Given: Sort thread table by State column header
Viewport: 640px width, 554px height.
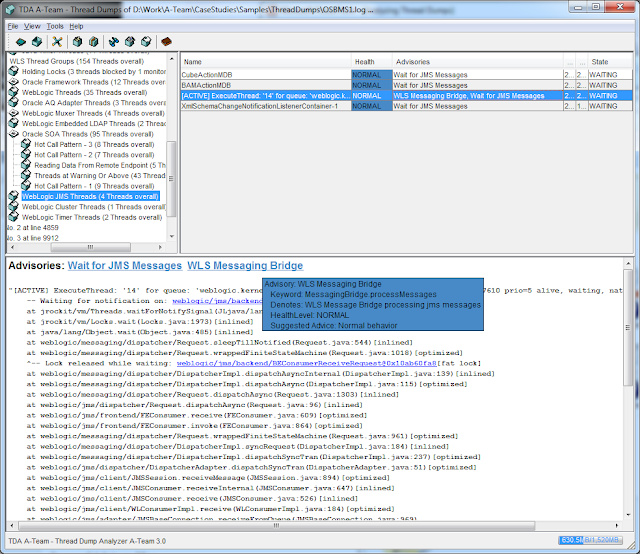Looking at the screenshot, I should click(x=610, y=62).
